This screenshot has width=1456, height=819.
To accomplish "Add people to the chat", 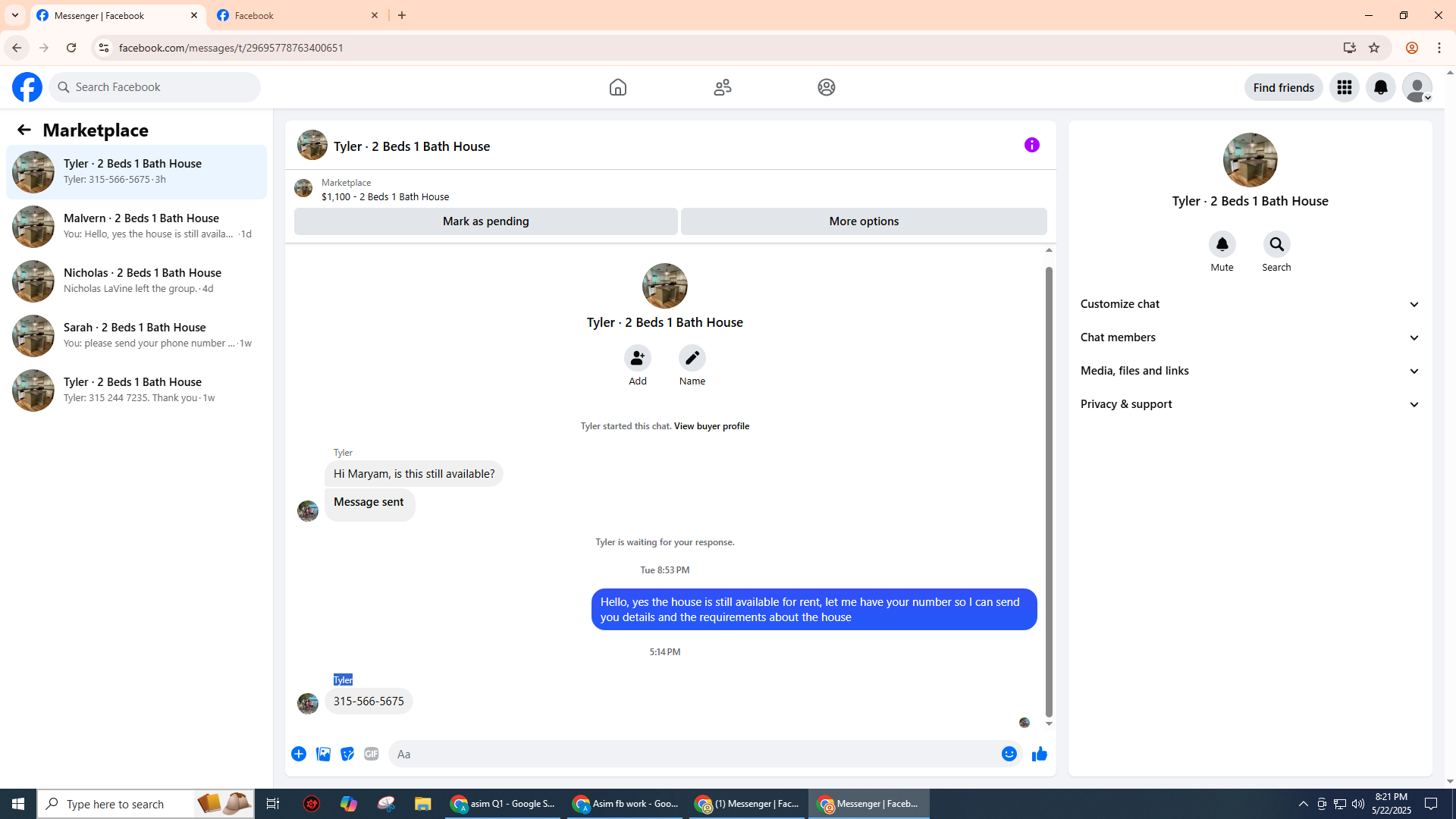I will pos(637,358).
